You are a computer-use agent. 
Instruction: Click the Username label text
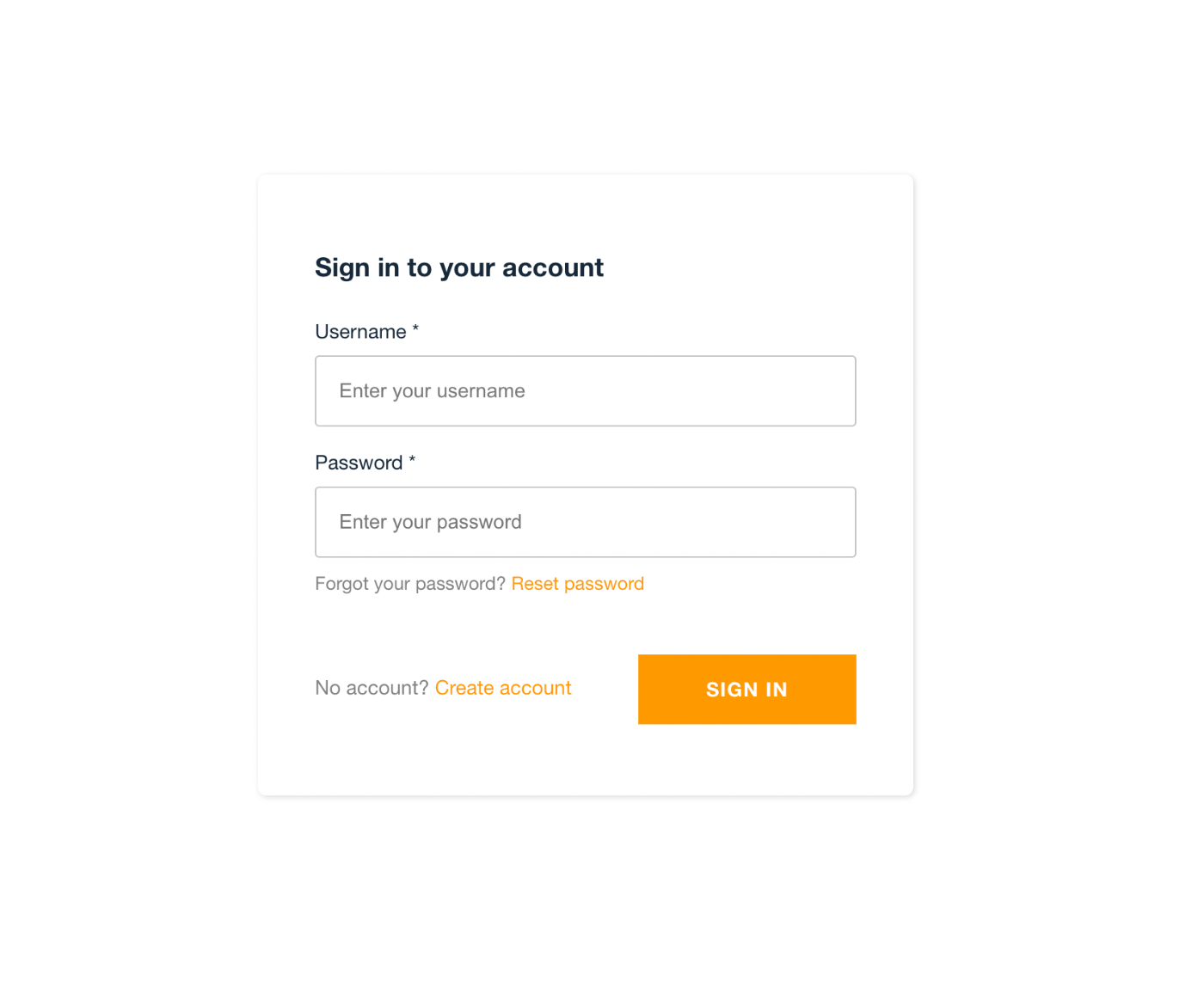coord(360,332)
